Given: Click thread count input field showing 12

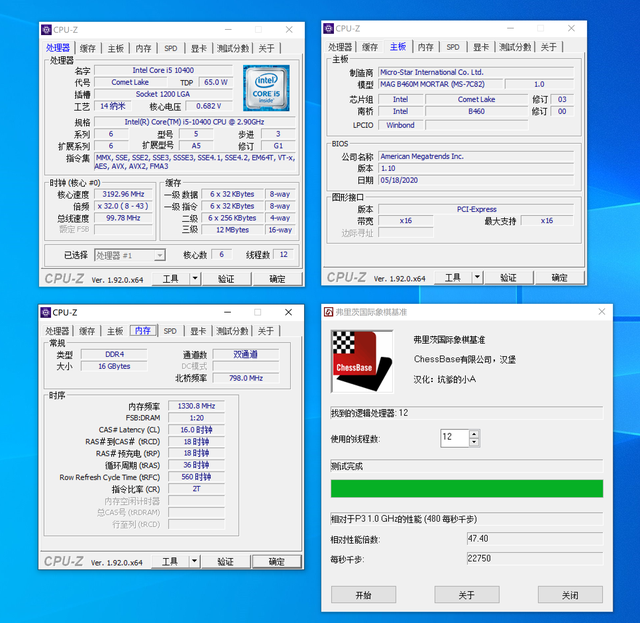Looking at the screenshot, I should click(x=455, y=438).
